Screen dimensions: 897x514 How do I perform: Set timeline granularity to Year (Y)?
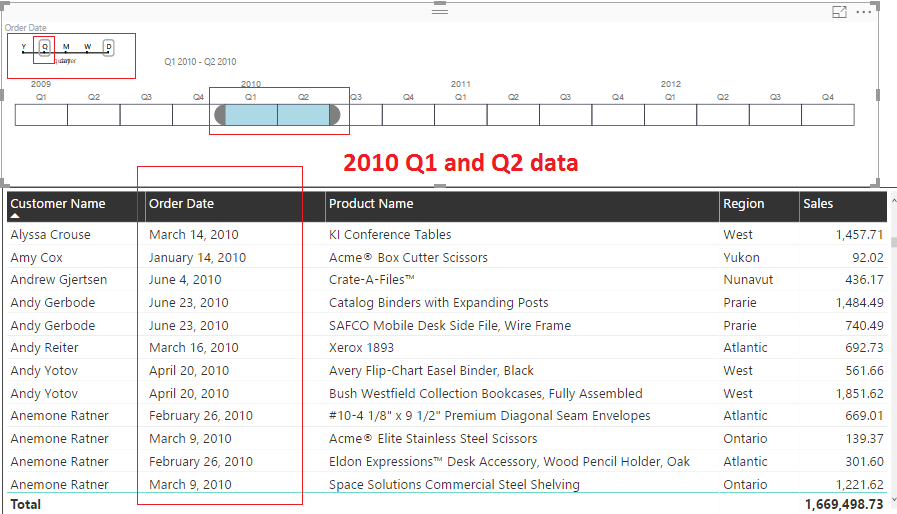point(24,47)
